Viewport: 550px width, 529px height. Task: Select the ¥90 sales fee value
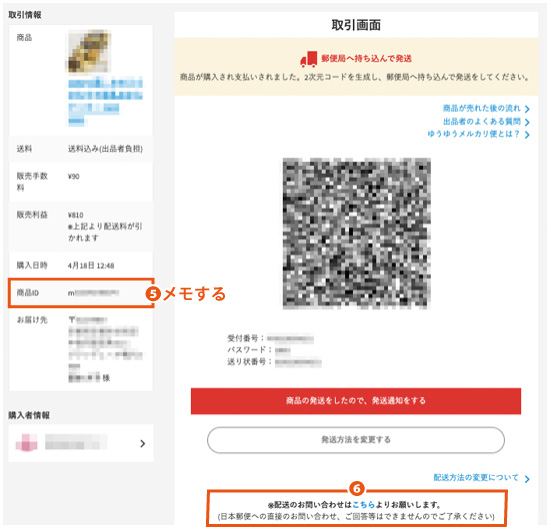click(x=74, y=176)
